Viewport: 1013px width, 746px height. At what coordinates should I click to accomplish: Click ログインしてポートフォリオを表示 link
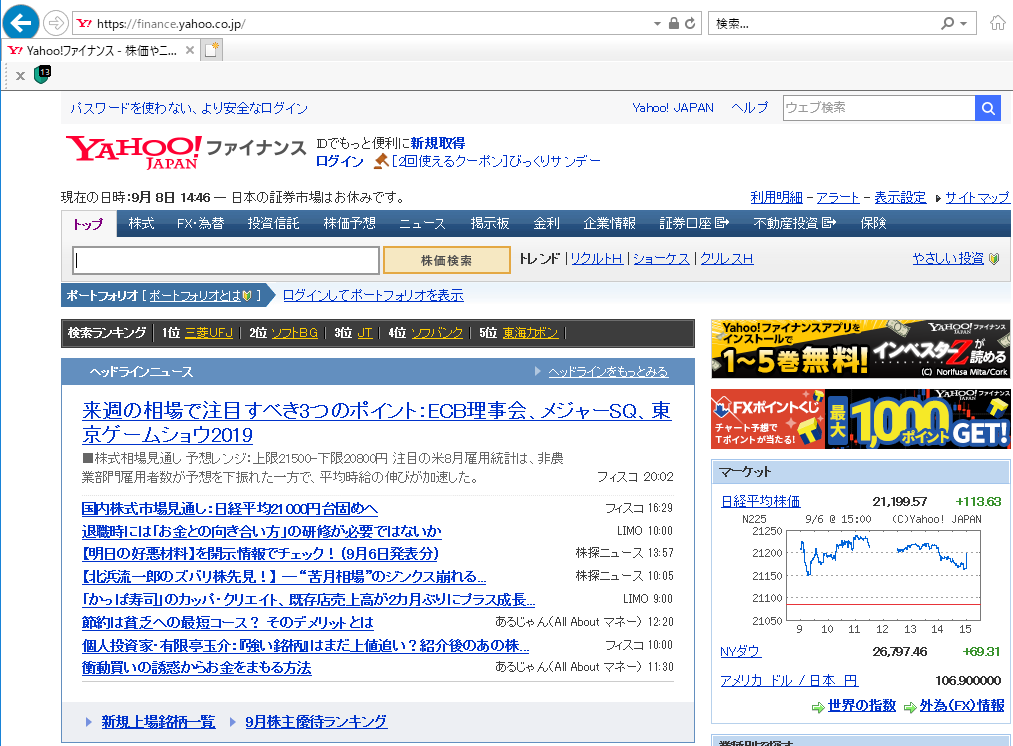(x=373, y=295)
